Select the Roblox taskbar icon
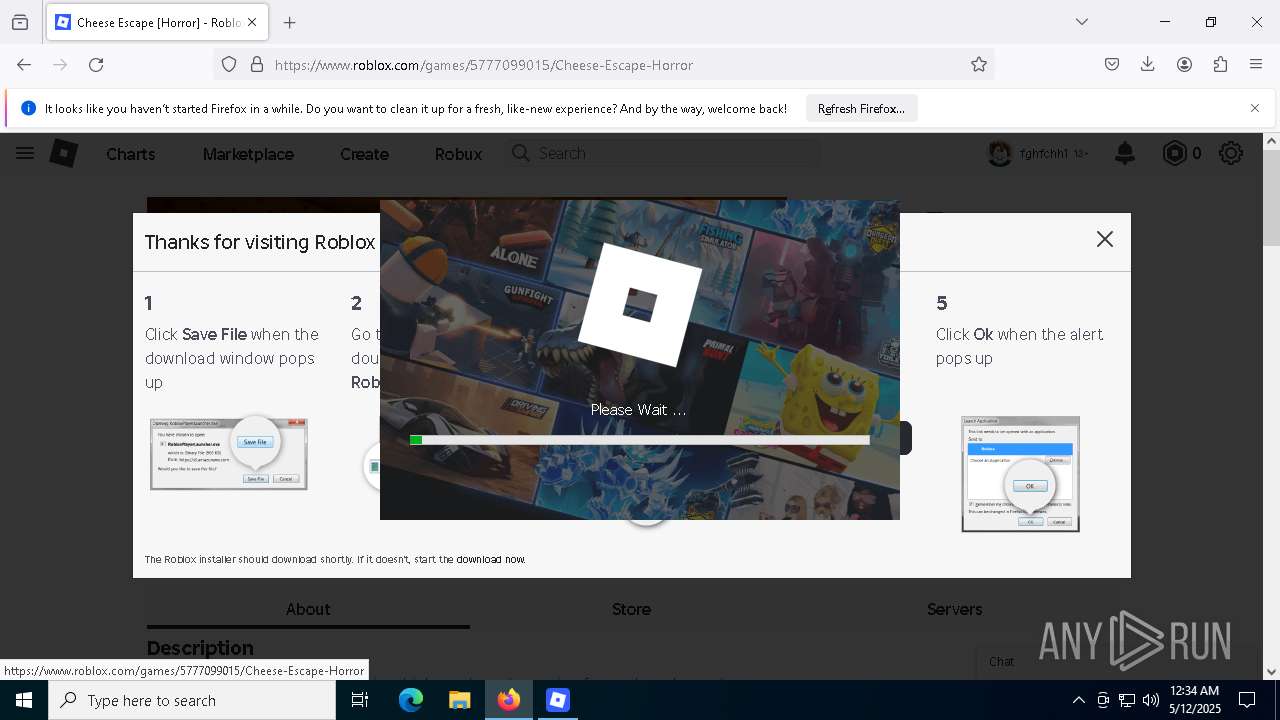This screenshot has width=1280, height=720. 558,700
